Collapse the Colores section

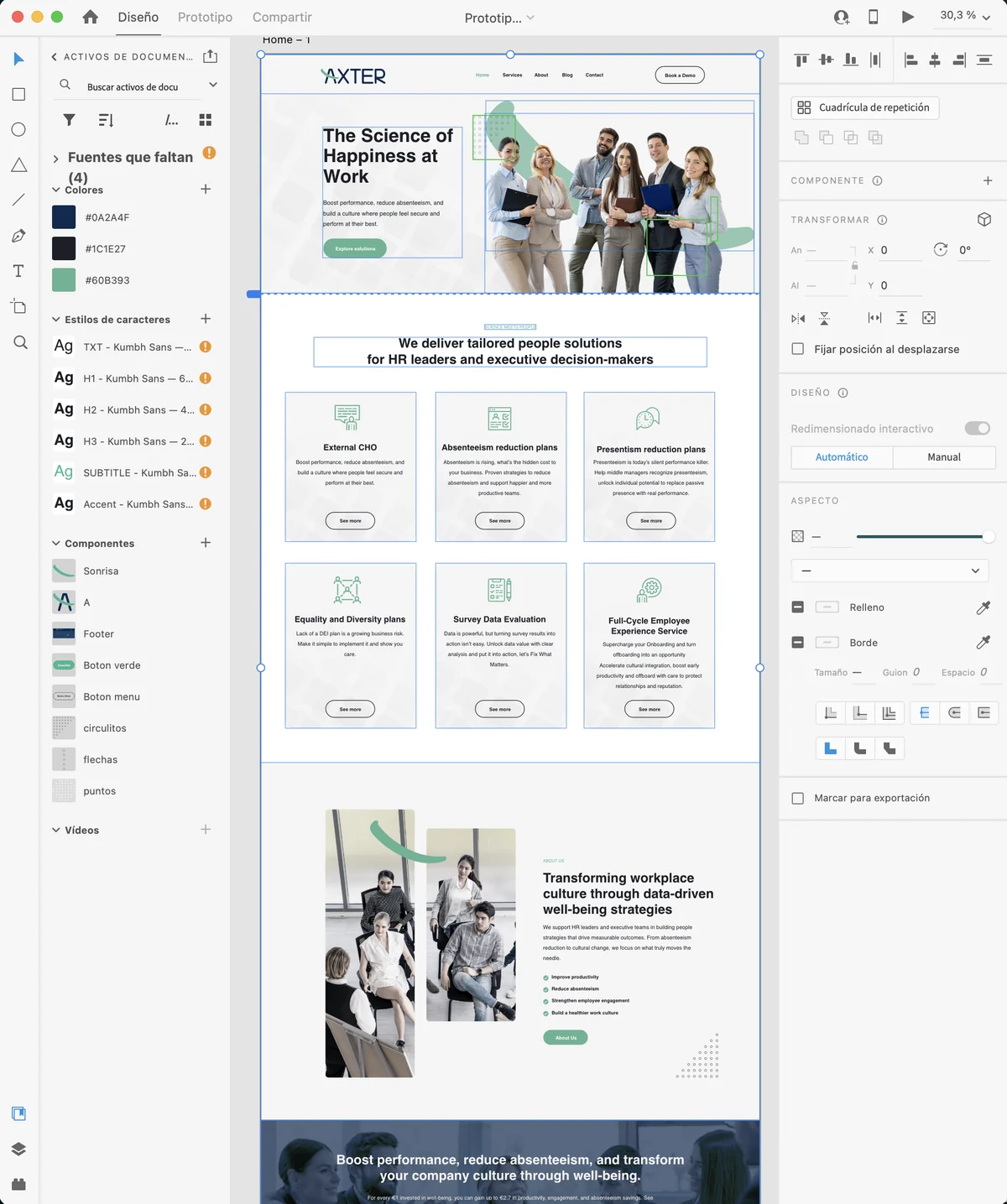(55, 190)
